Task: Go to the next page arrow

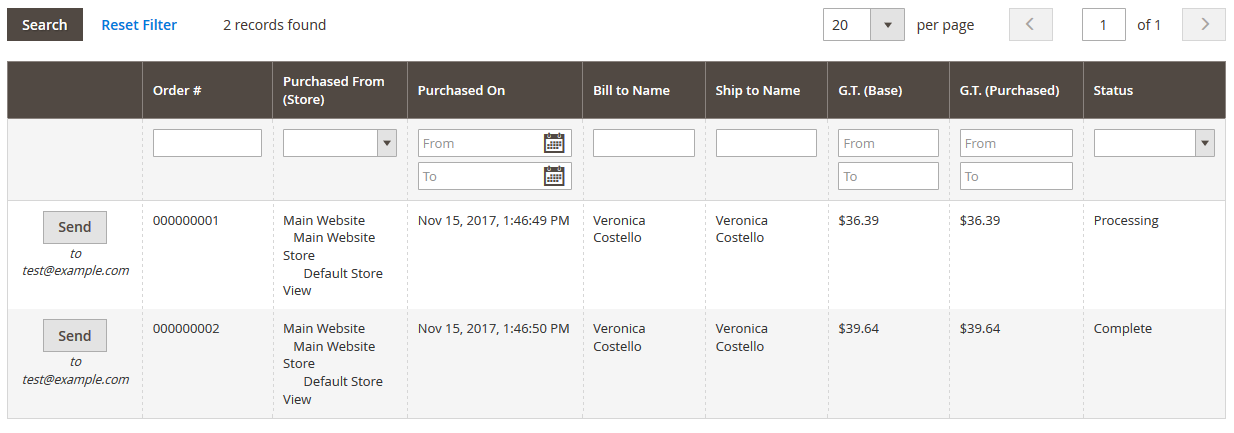Action: [1203, 25]
